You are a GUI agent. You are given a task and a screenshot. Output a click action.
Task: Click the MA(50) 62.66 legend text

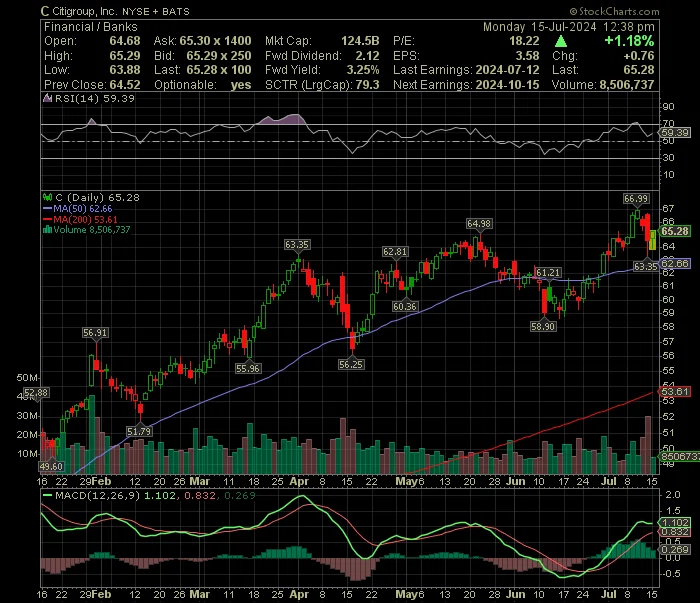coord(83,208)
